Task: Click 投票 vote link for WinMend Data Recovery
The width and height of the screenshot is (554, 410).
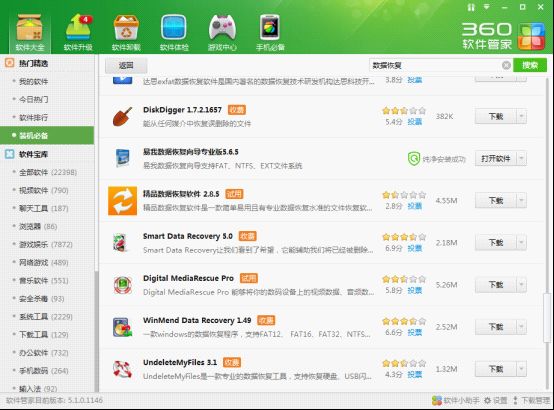Action: tap(414, 332)
